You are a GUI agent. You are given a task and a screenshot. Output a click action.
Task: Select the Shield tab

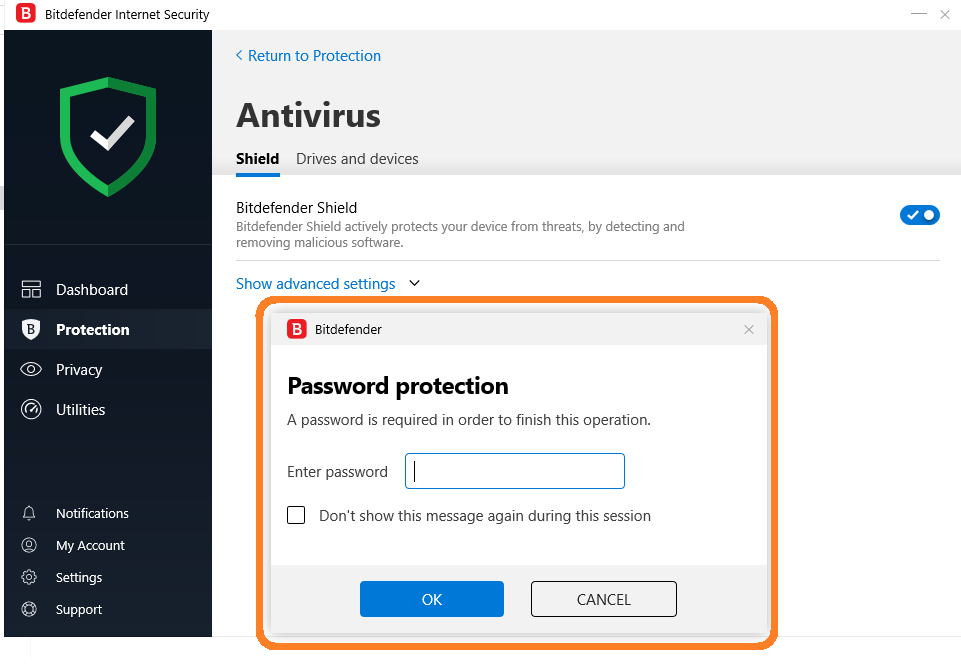(x=257, y=159)
